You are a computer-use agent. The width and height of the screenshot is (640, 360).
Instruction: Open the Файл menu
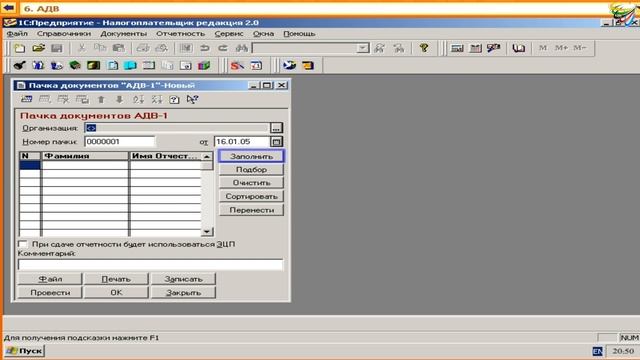17,33
